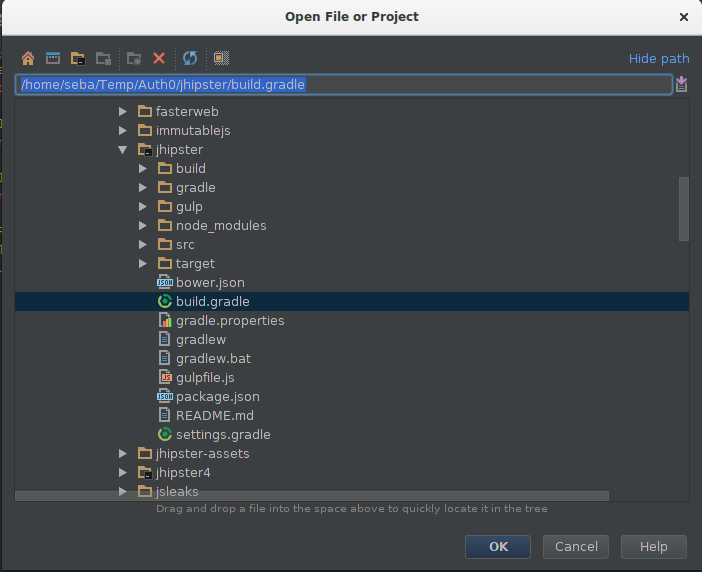Screen dimensions: 702x572
Task: Click the Cancel button
Action: [x=576, y=546]
